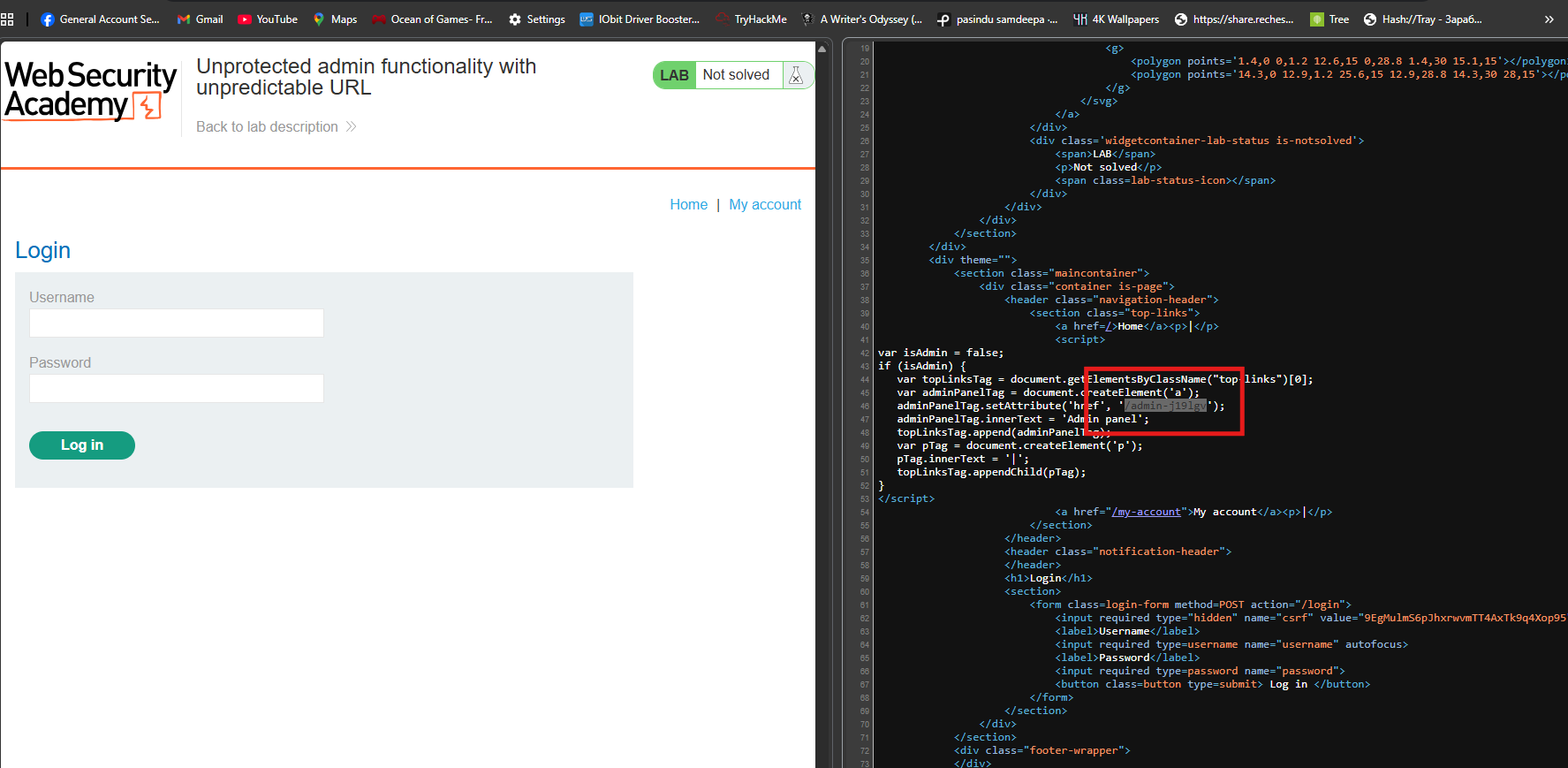Open the Settings bookmark
1568x768 pixels.
(x=536, y=19)
